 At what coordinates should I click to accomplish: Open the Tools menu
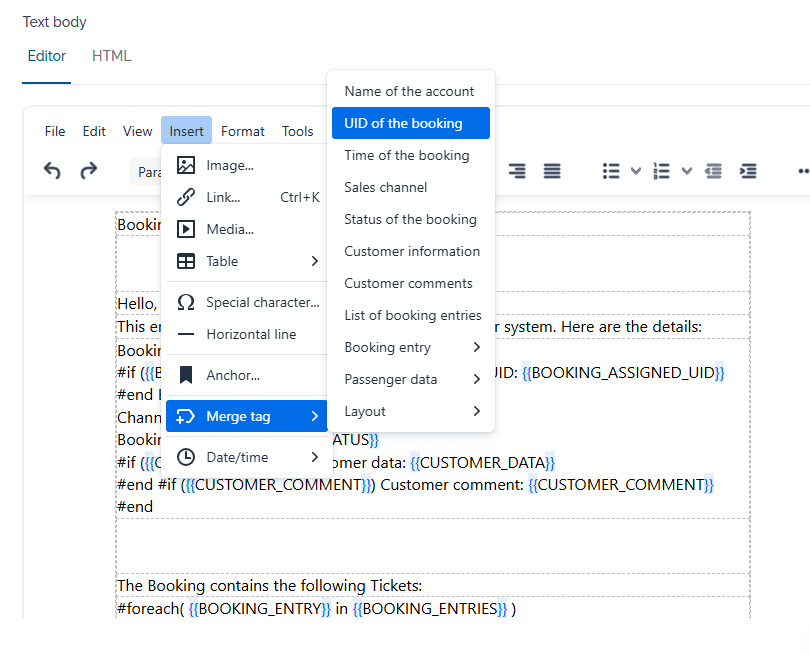pos(298,131)
